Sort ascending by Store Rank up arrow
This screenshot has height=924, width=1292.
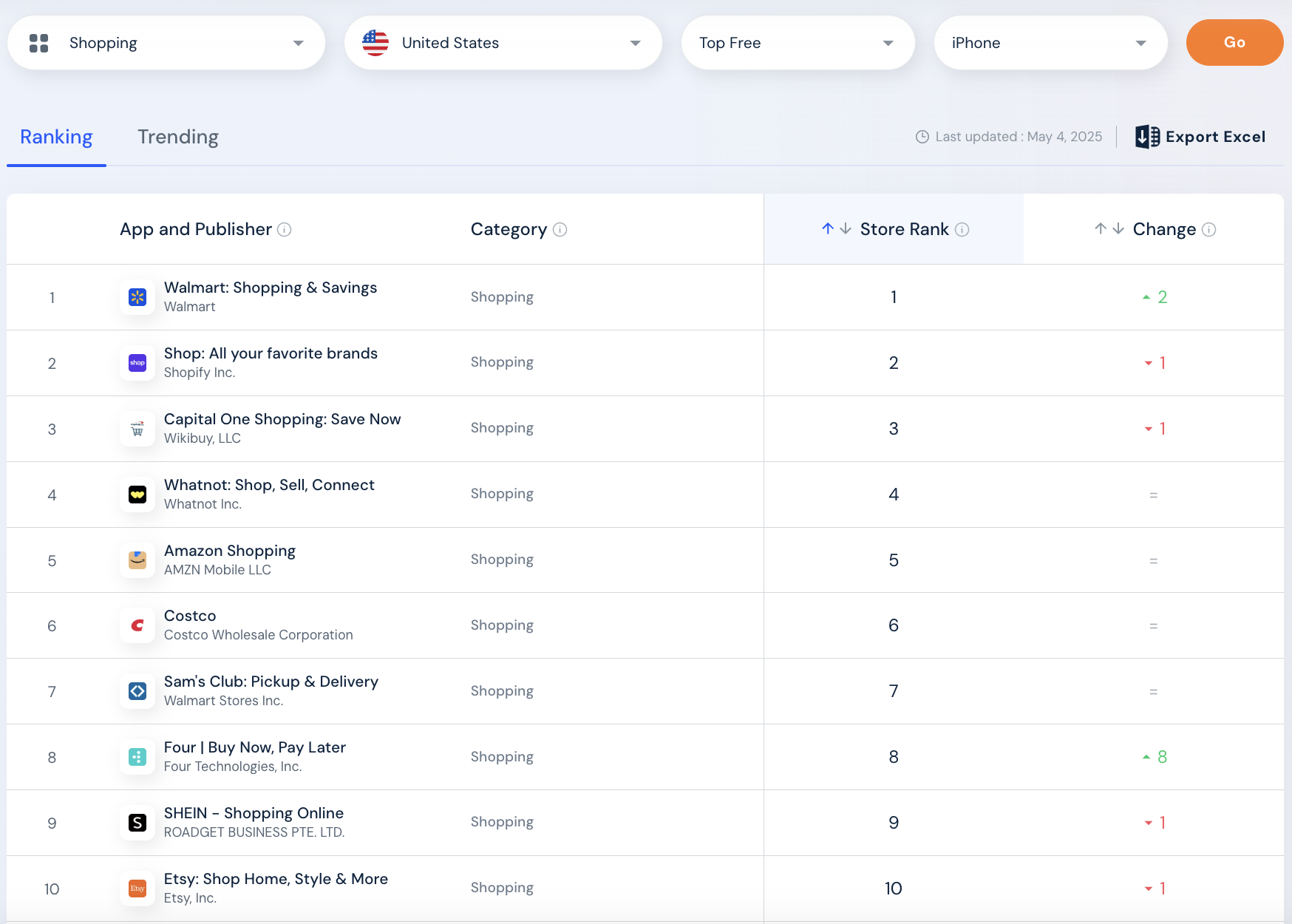tap(828, 229)
